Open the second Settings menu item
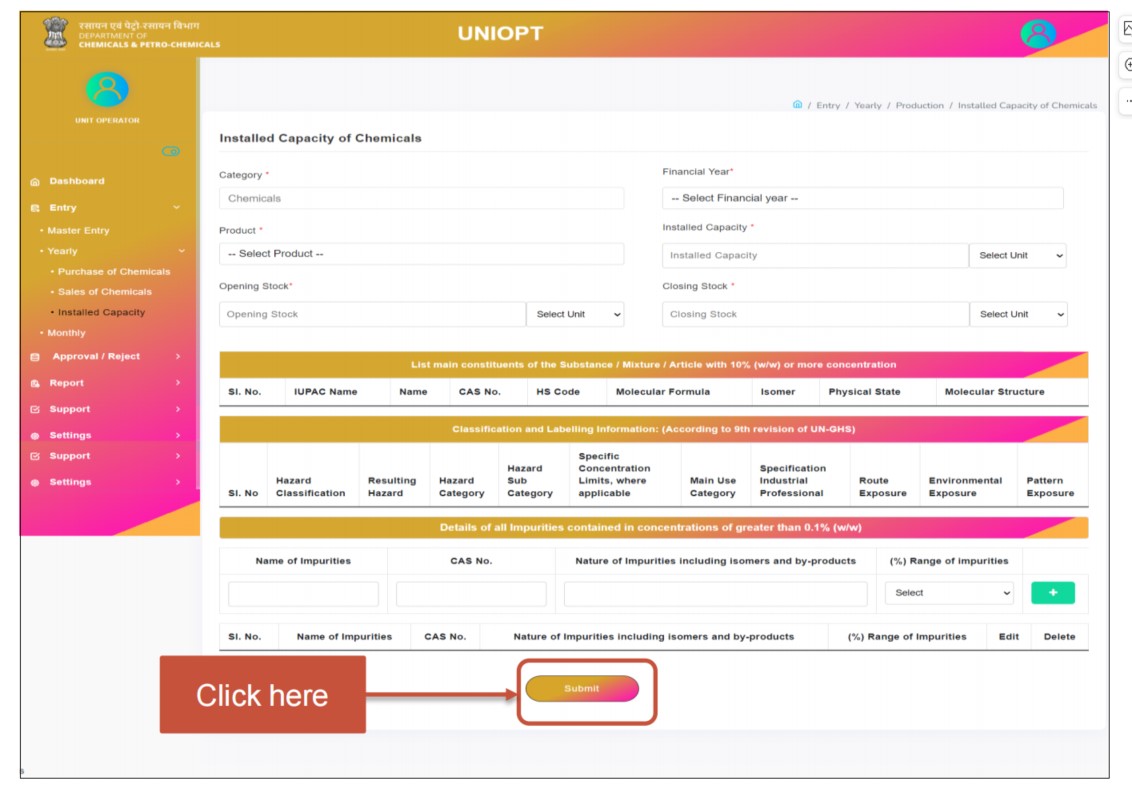1132x787 pixels. coord(70,482)
